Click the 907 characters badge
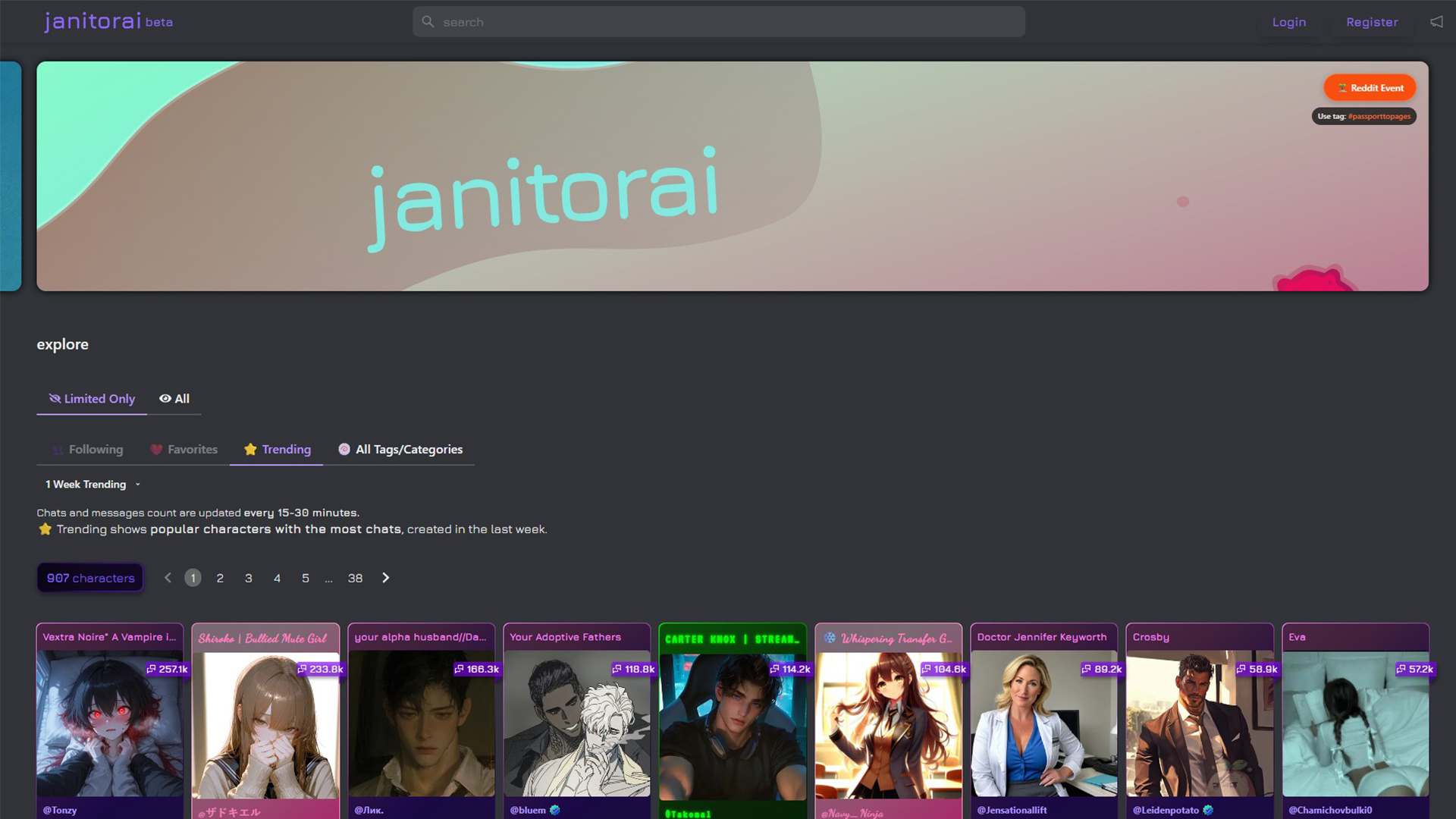 (x=90, y=578)
